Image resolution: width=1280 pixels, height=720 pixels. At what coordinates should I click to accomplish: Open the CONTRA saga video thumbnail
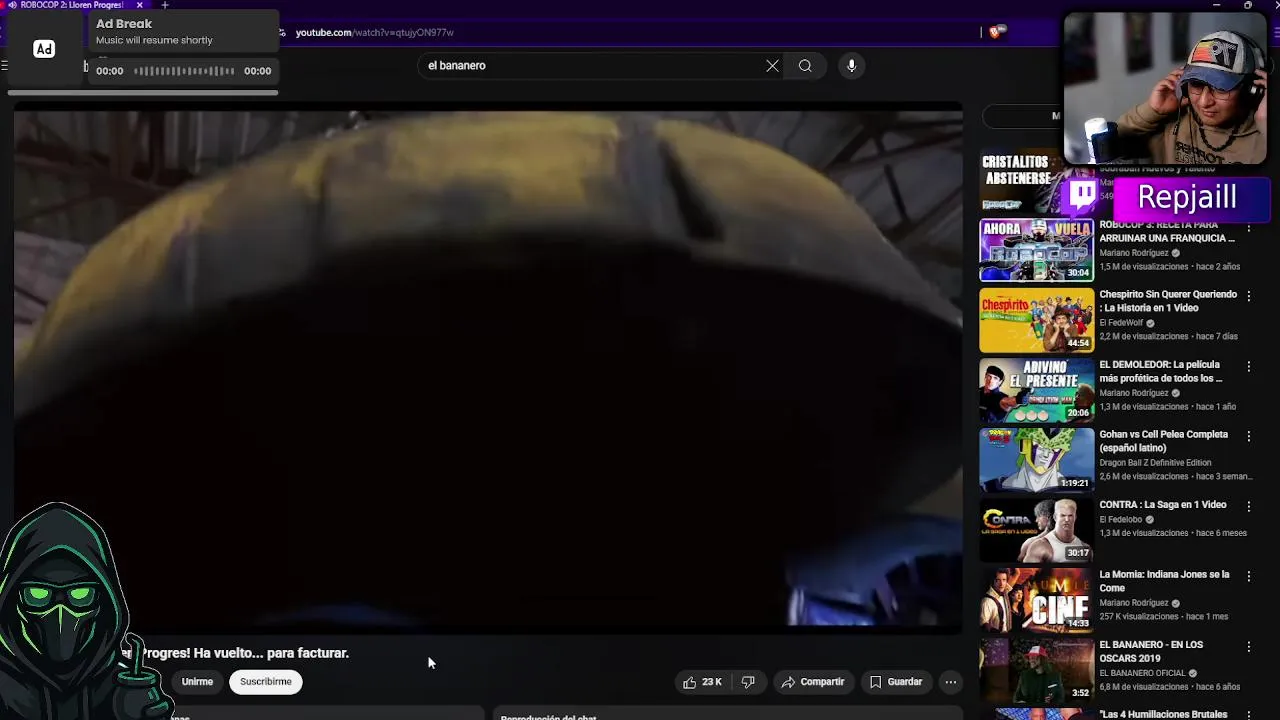[x=1036, y=530]
